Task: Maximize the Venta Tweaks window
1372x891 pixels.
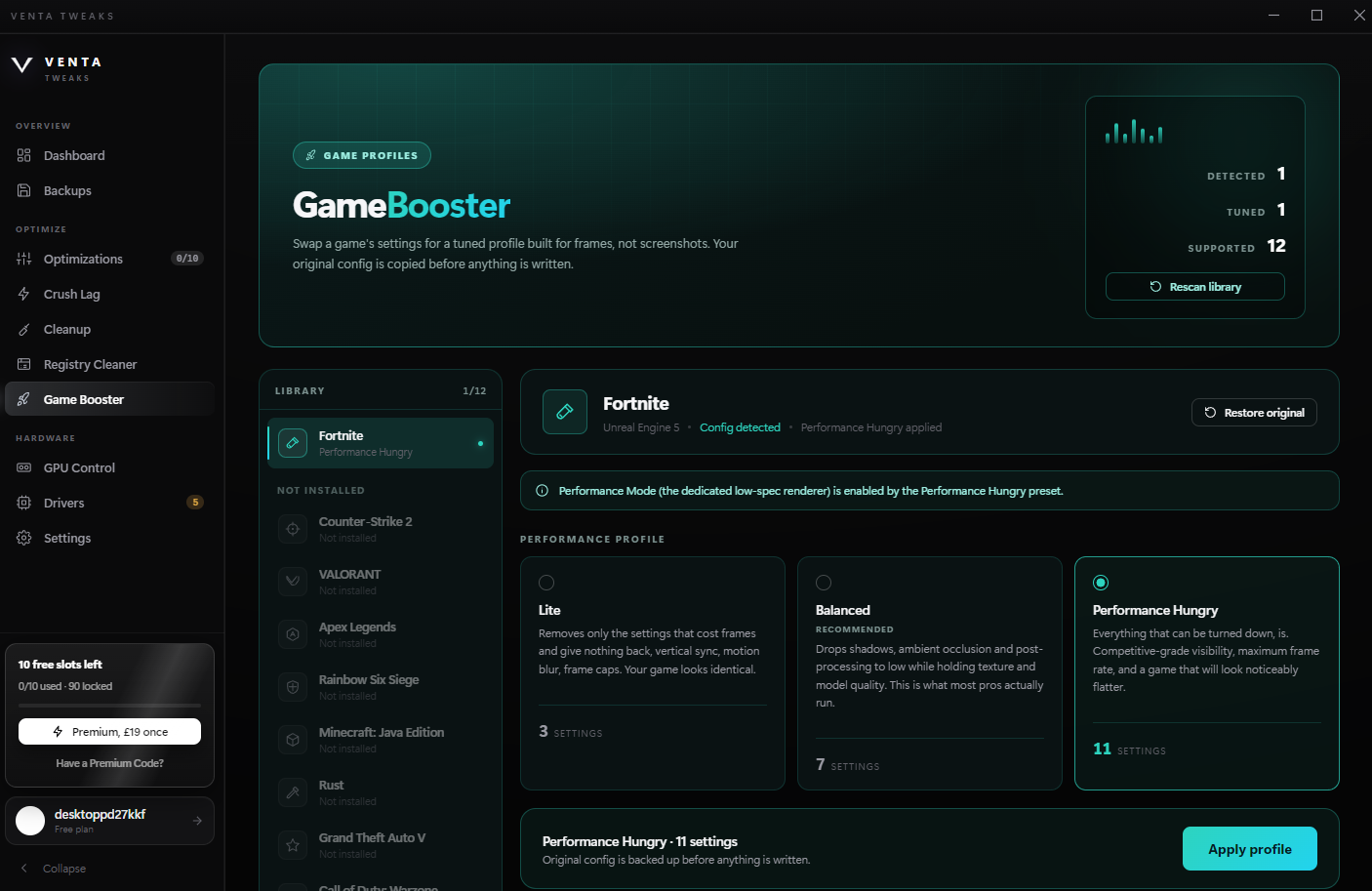Action: [1316, 15]
